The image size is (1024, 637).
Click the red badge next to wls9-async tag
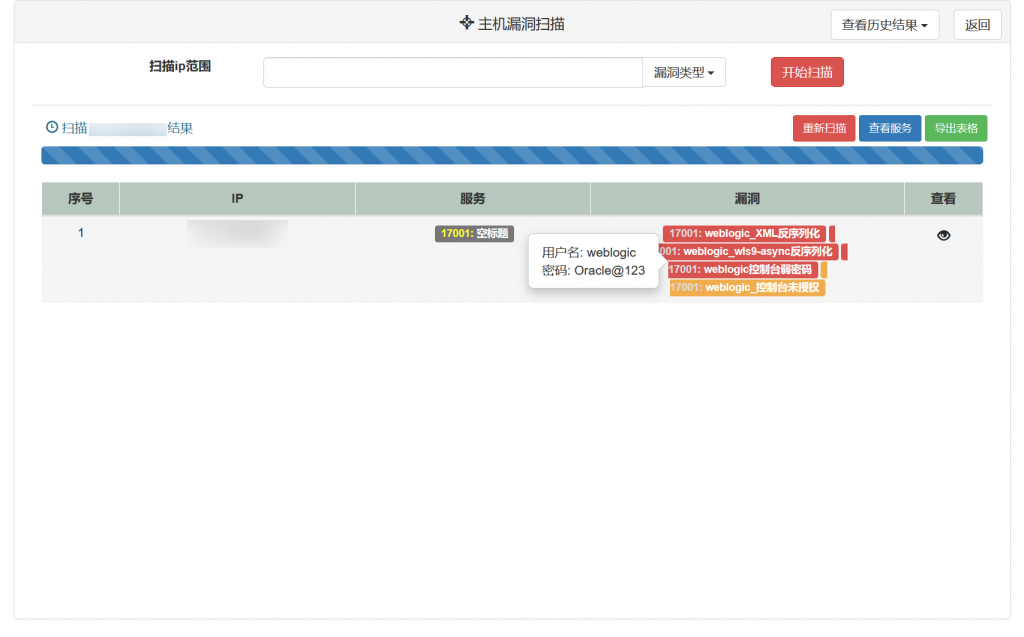click(844, 251)
